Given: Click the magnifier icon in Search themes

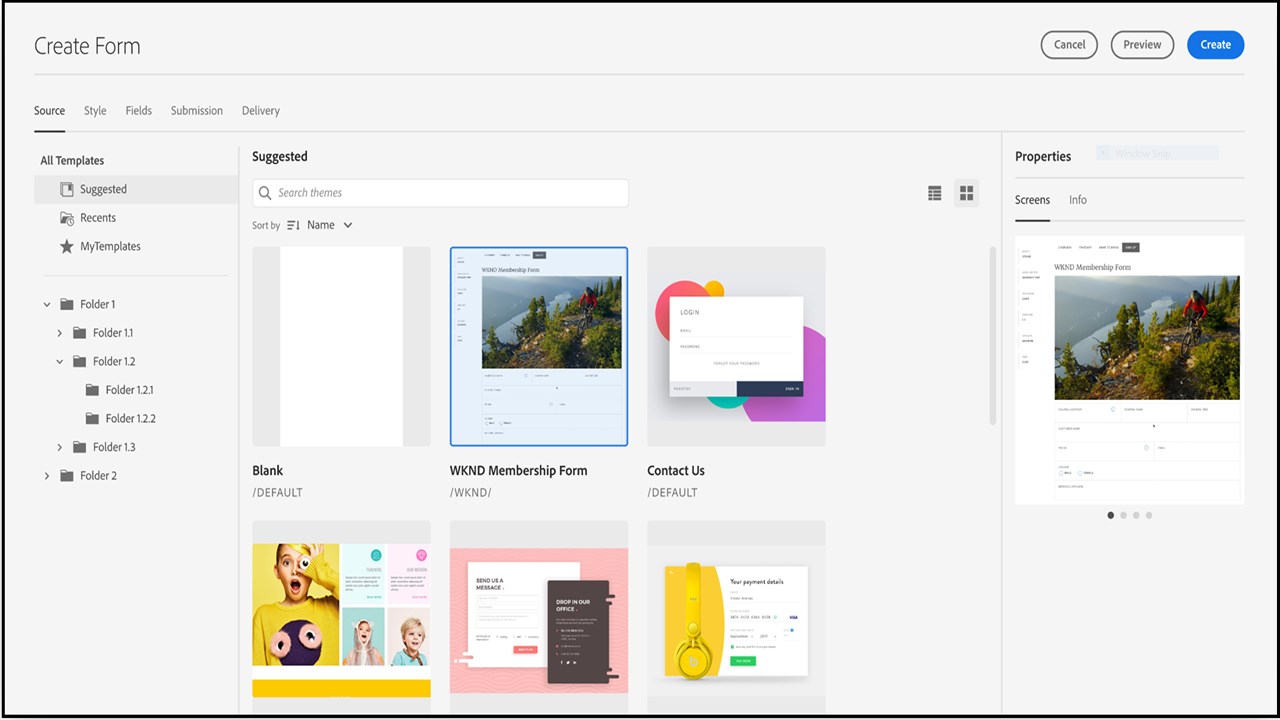Looking at the screenshot, I should 265,193.
